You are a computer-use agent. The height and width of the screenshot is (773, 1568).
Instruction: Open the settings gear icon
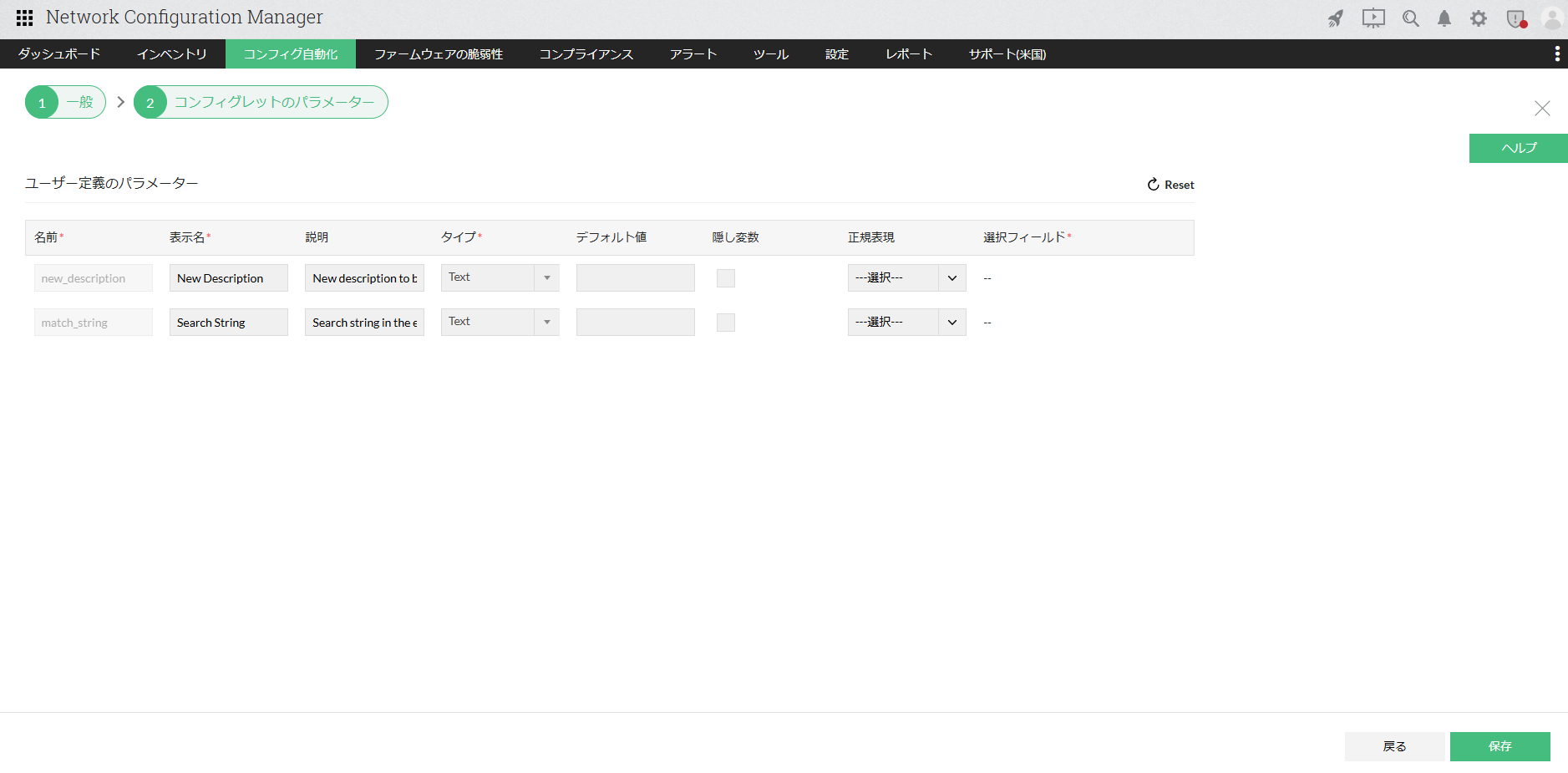tap(1479, 18)
